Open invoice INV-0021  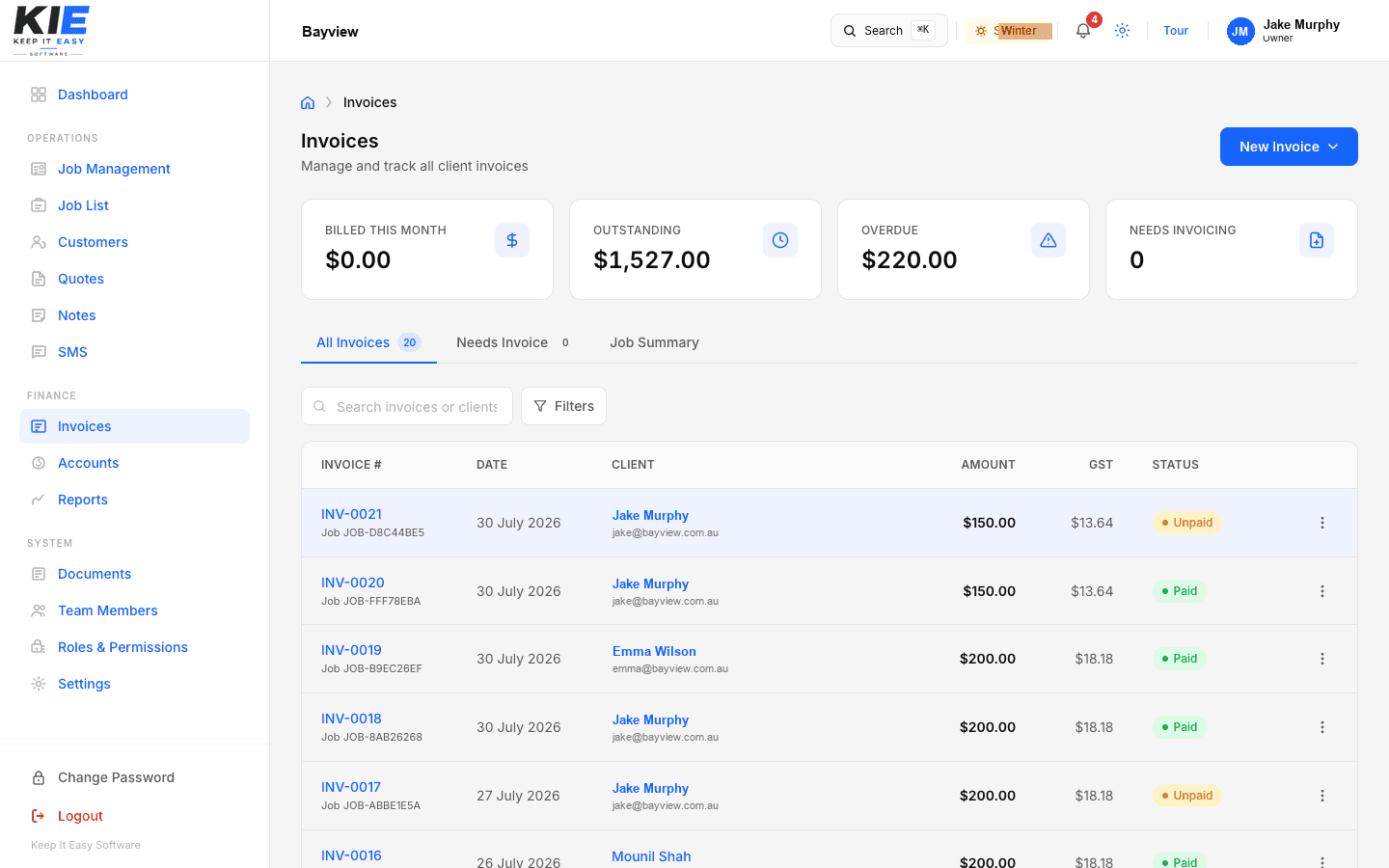[351, 514]
